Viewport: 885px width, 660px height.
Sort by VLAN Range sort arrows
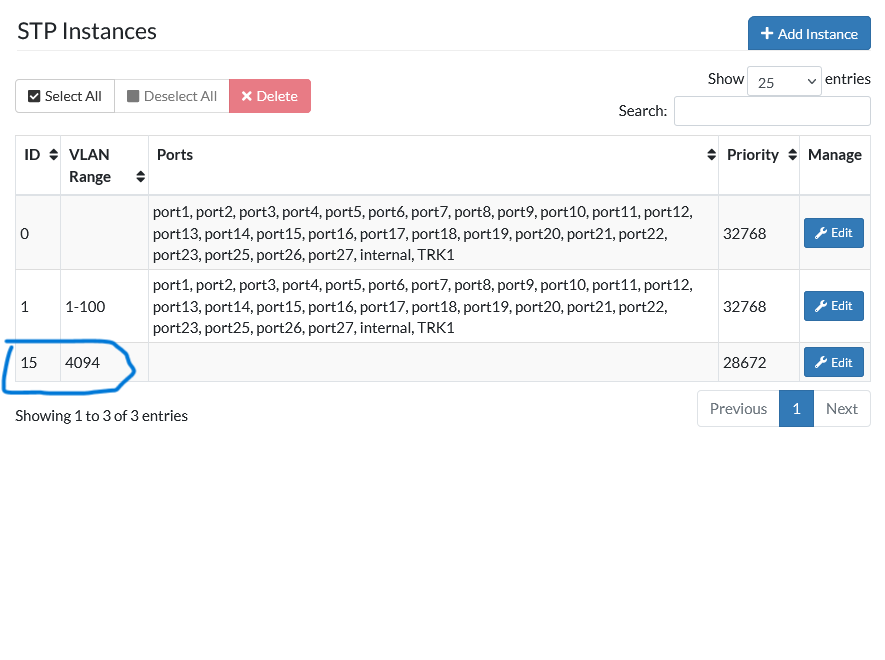pos(140,177)
